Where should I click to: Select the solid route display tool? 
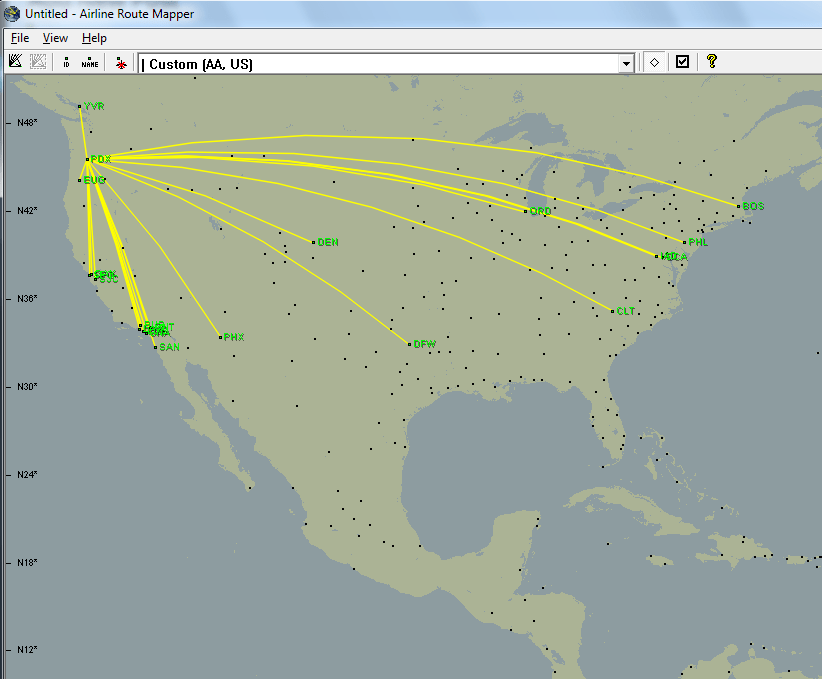click(x=14, y=61)
